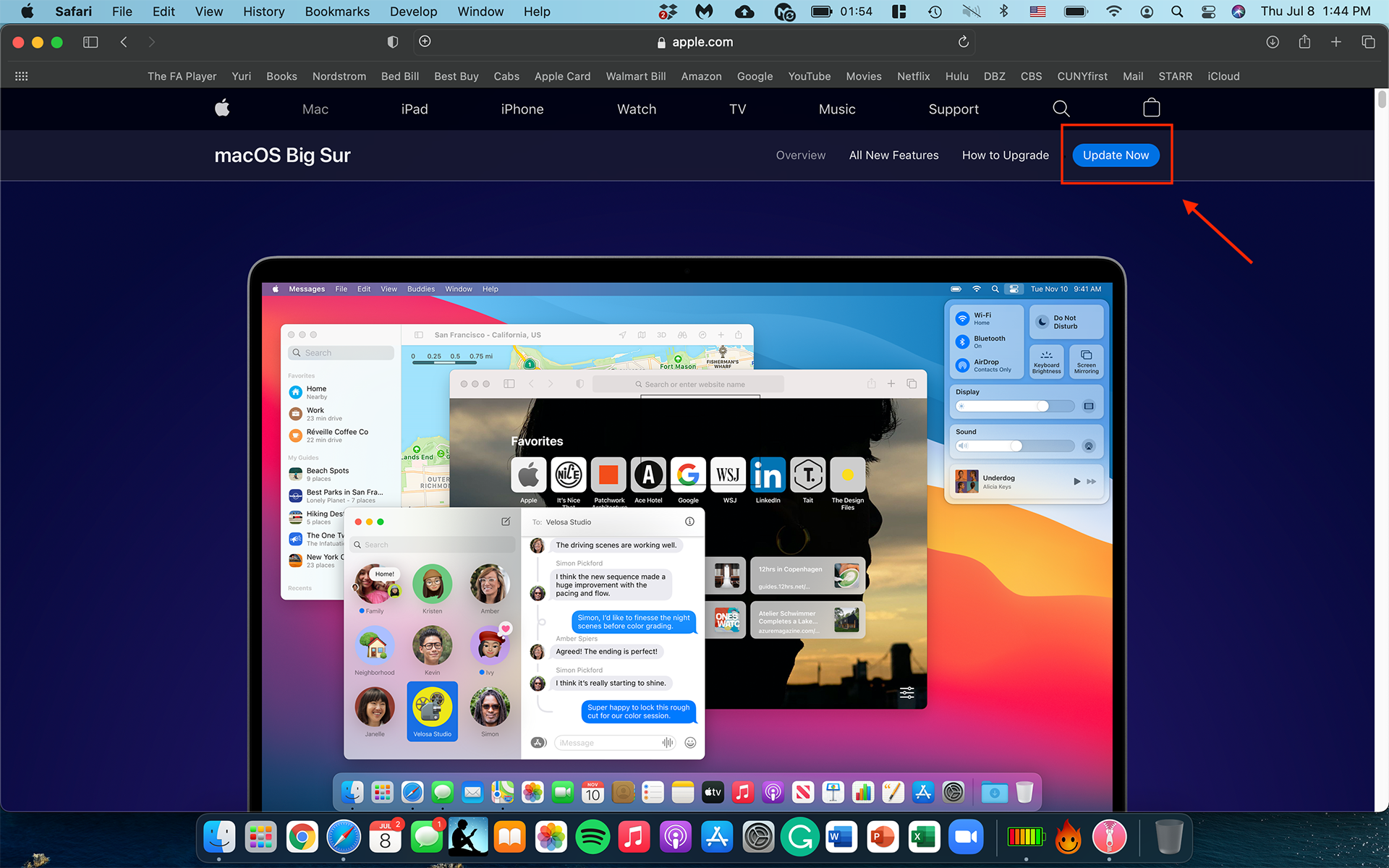Image resolution: width=1389 pixels, height=868 pixels.
Task: Click the Overview navigation link
Action: pos(800,155)
